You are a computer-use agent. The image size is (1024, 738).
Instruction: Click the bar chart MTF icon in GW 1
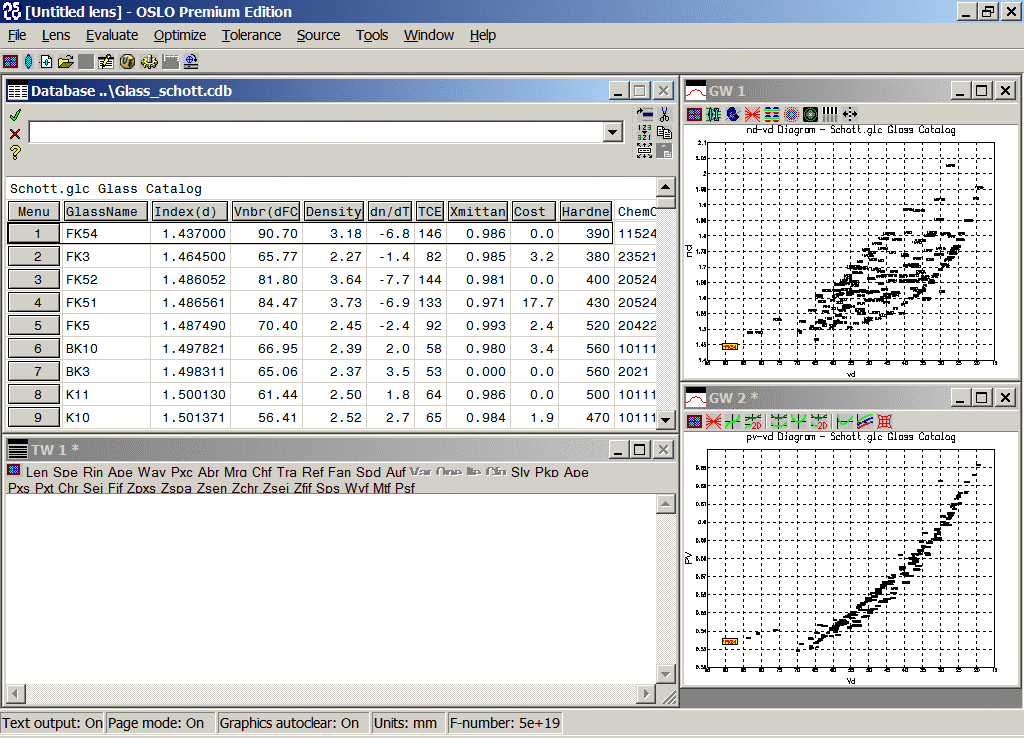click(x=829, y=115)
